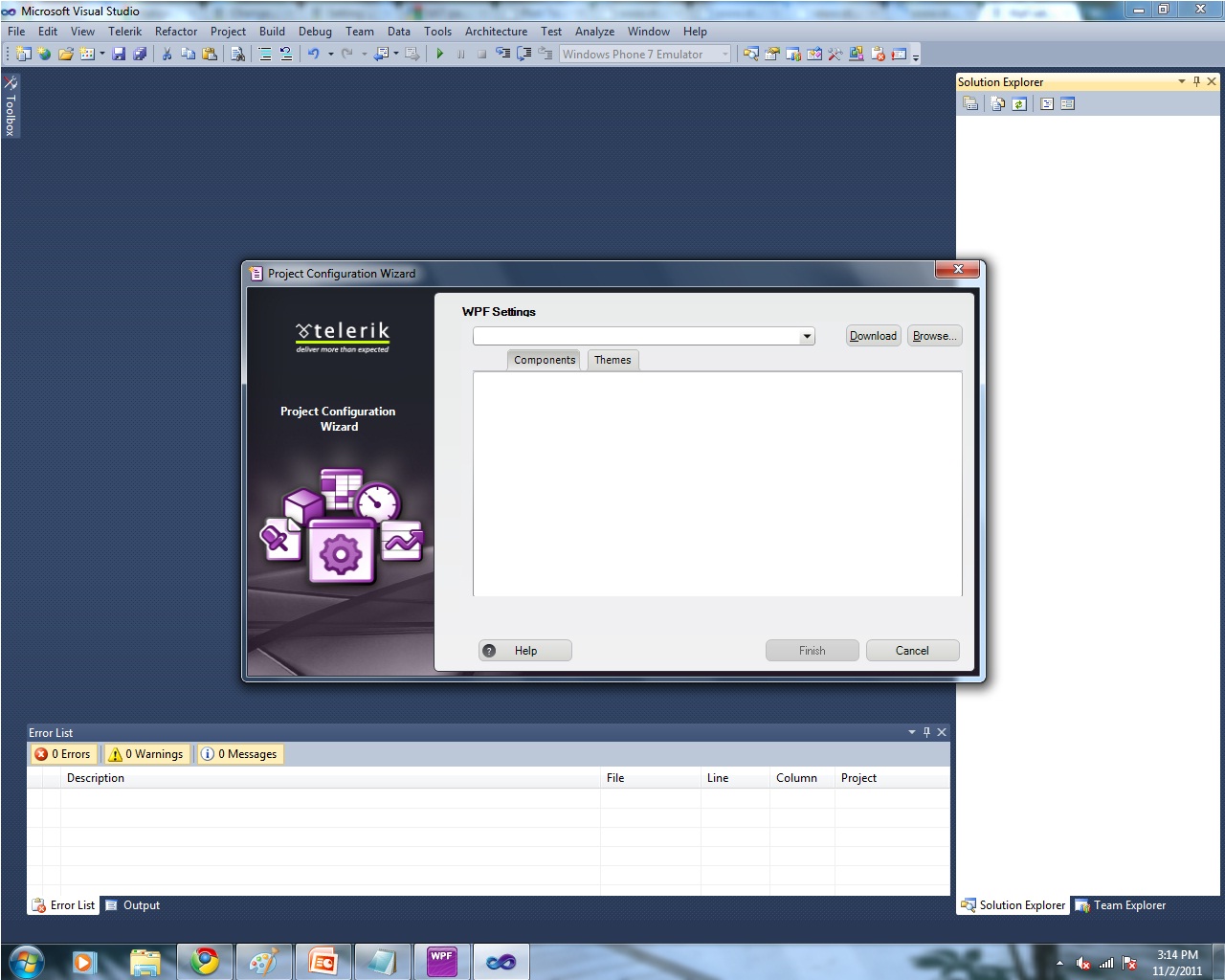The height and width of the screenshot is (980, 1225).
Task: Open the File menu
Action: pos(16,32)
